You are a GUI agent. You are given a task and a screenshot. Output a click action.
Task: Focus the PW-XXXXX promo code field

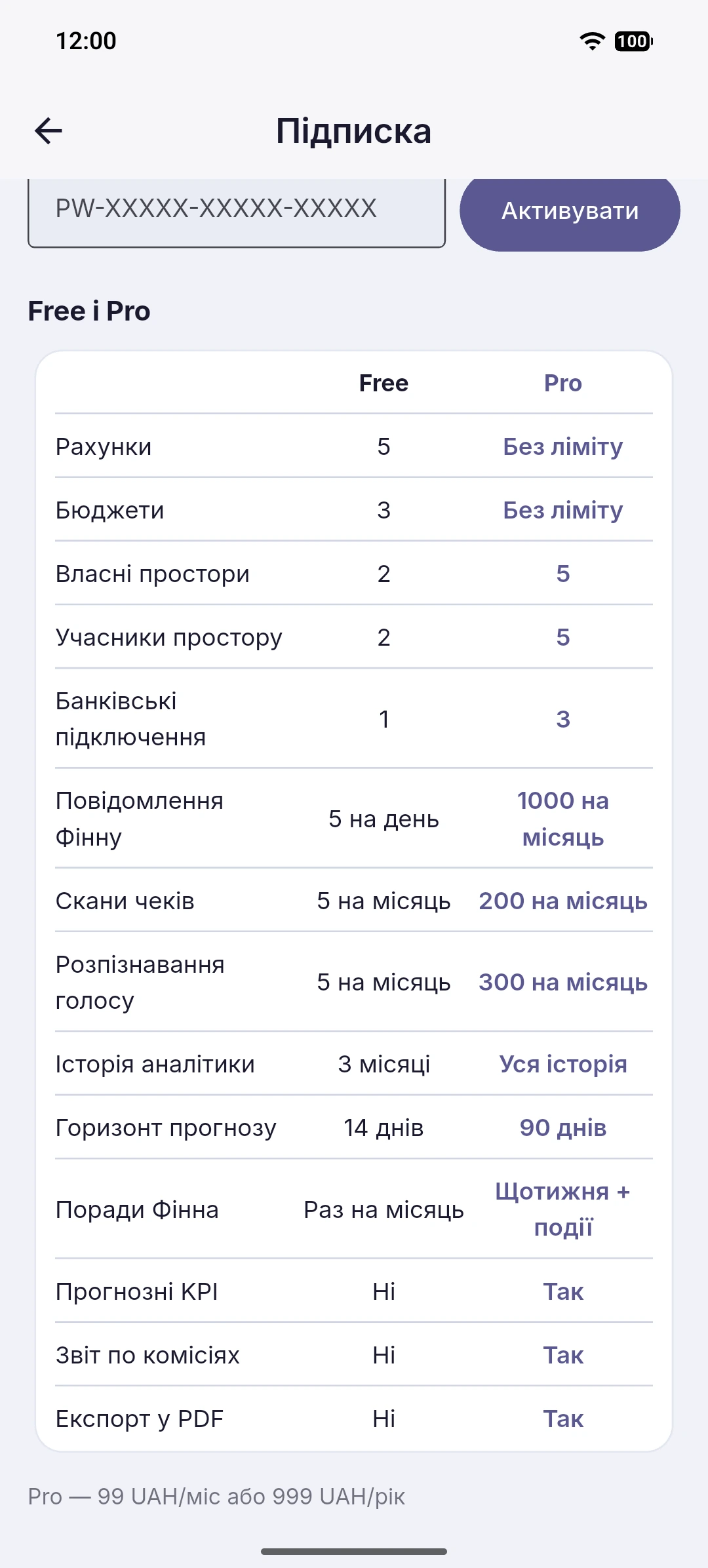point(237,211)
